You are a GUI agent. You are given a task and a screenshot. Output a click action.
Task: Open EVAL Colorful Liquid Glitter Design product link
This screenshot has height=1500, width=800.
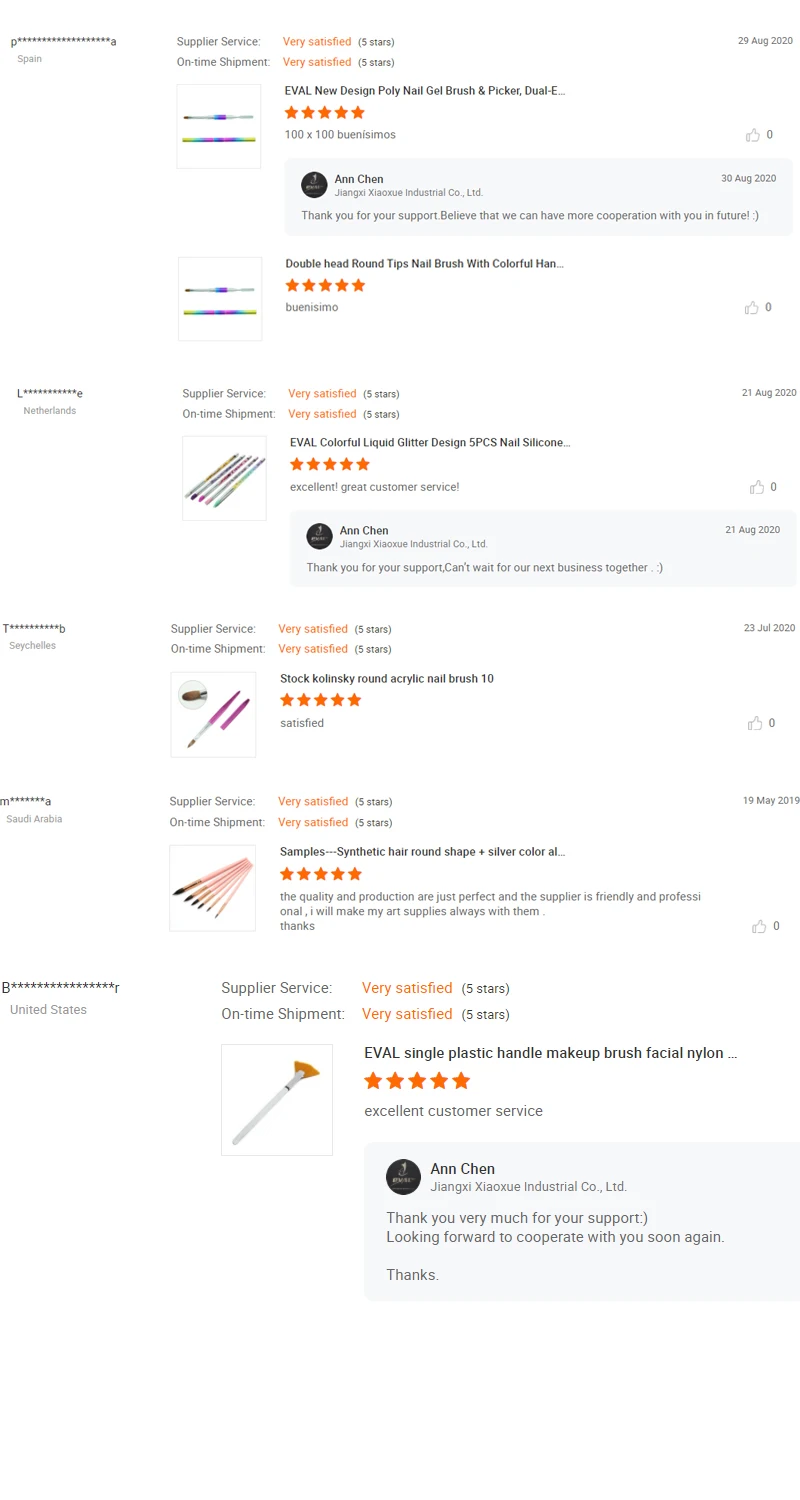point(430,442)
